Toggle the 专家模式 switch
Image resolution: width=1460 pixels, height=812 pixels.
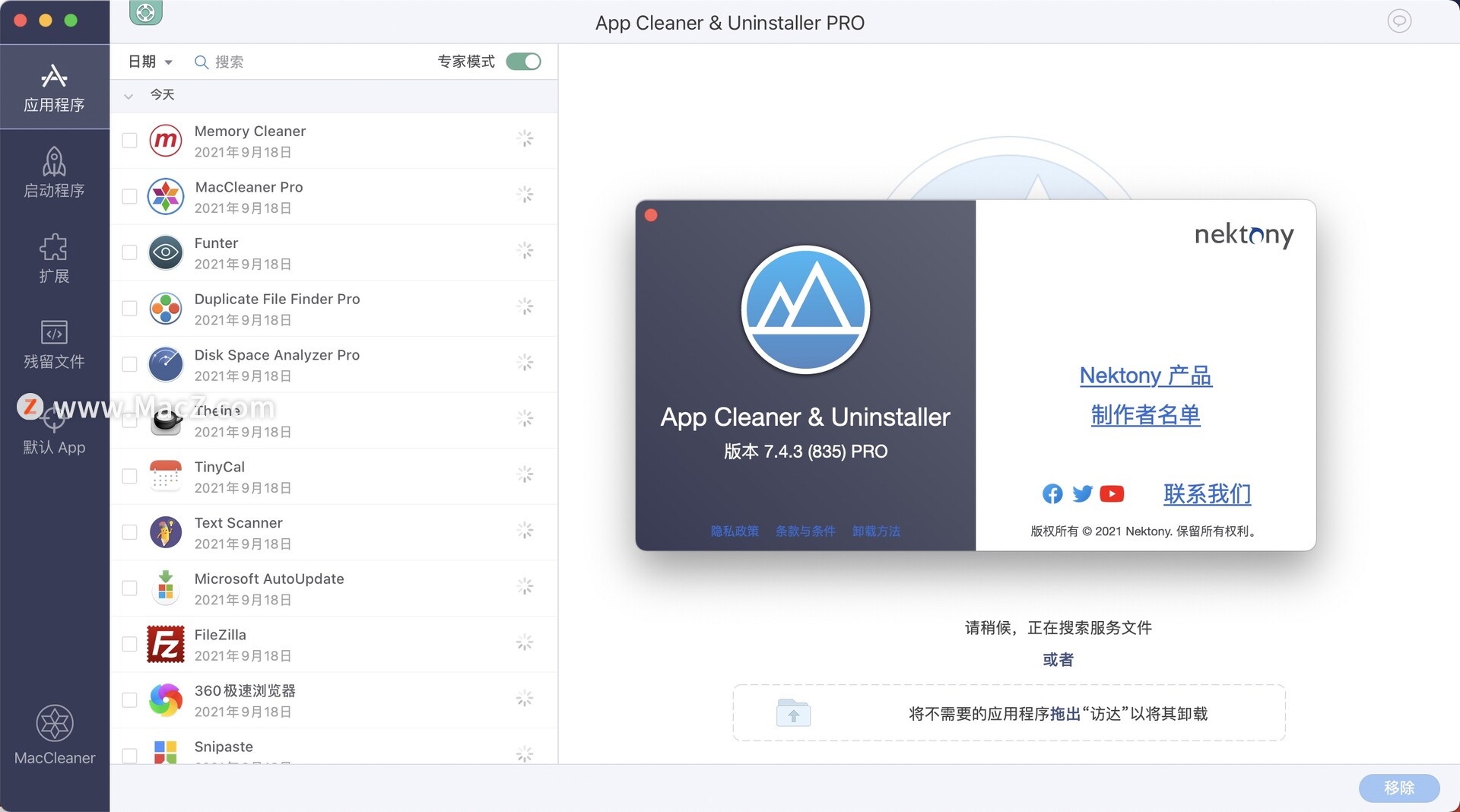(x=524, y=62)
